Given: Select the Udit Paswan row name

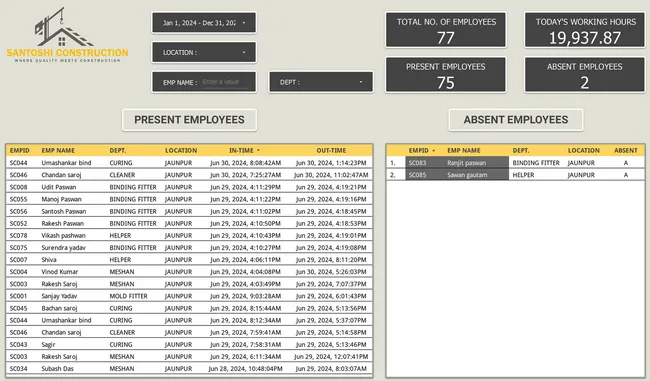Looking at the screenshot, I should point(58,187).
